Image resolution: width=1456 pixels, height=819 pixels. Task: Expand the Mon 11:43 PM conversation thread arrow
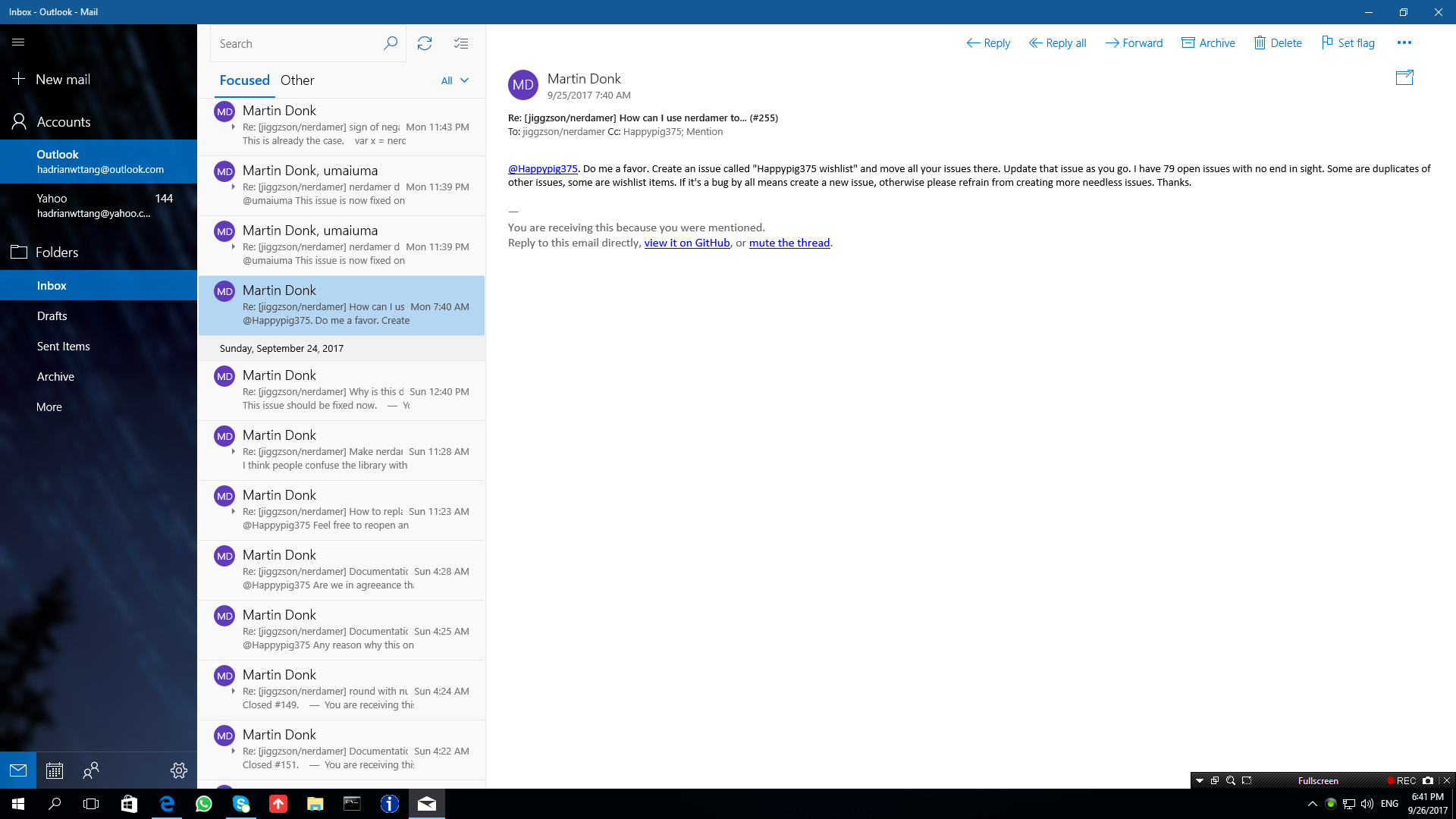233,127
